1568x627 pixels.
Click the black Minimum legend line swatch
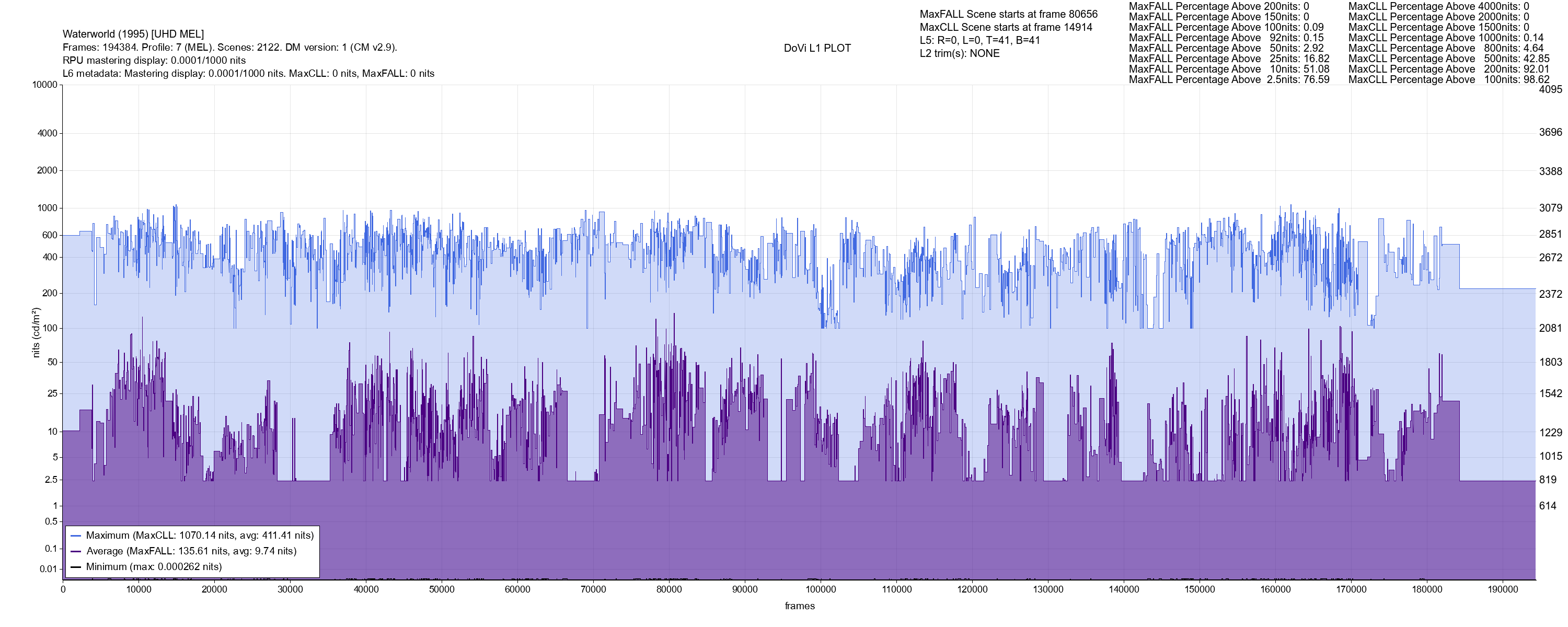click(x=76, y=567)
